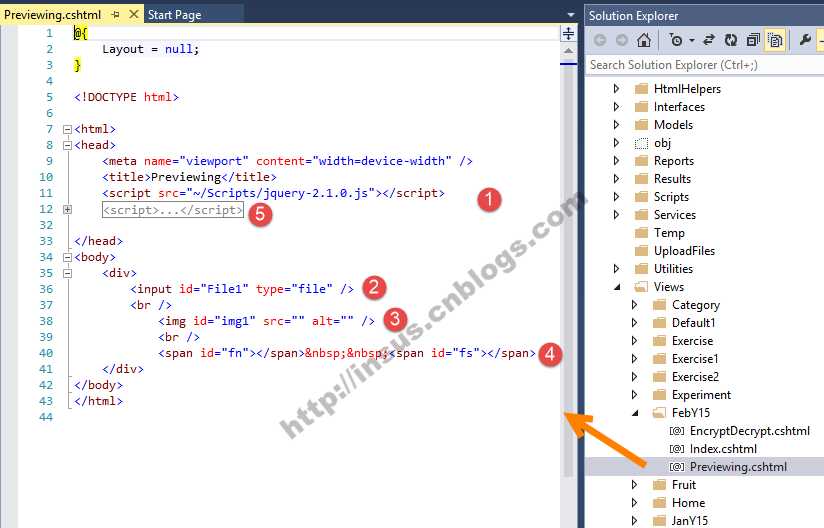Select the UploadFiles folder
The image size is (824, 528).
(684, 251)
